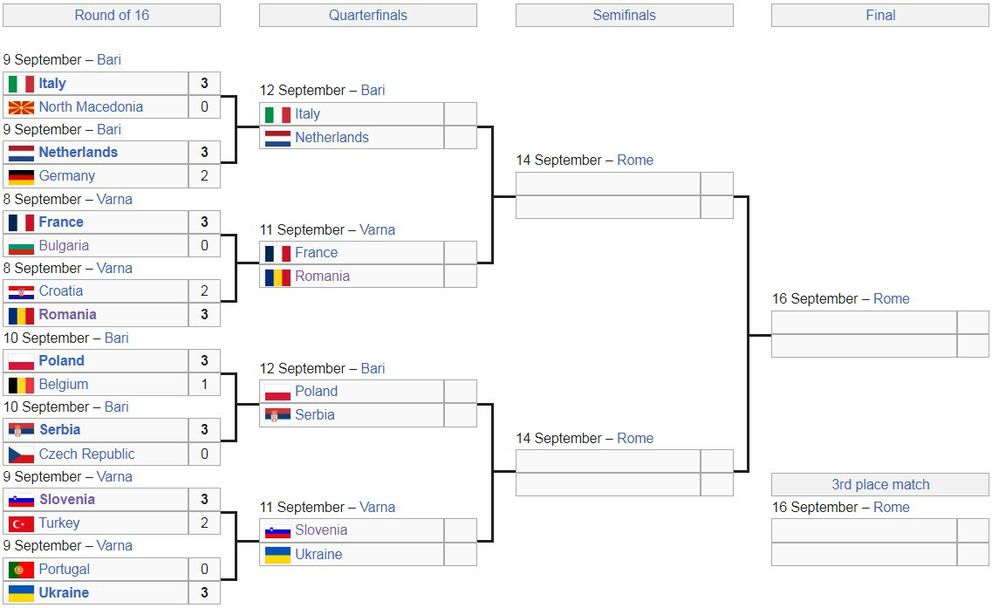Open the Germany team link
Viewport: 992px width, 608px height.
[x=67, y=176]
